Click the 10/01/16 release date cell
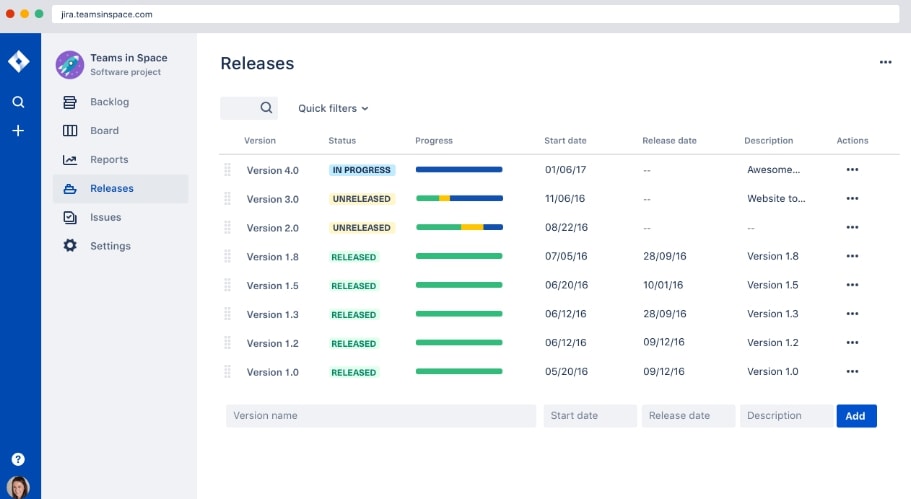911x499 pixels. 663,285
